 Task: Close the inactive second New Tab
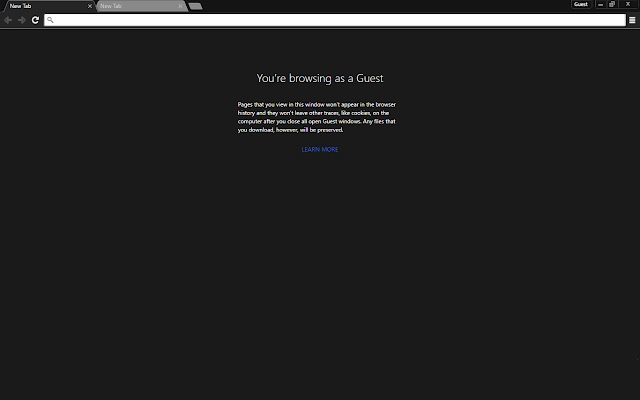point(178,6)
